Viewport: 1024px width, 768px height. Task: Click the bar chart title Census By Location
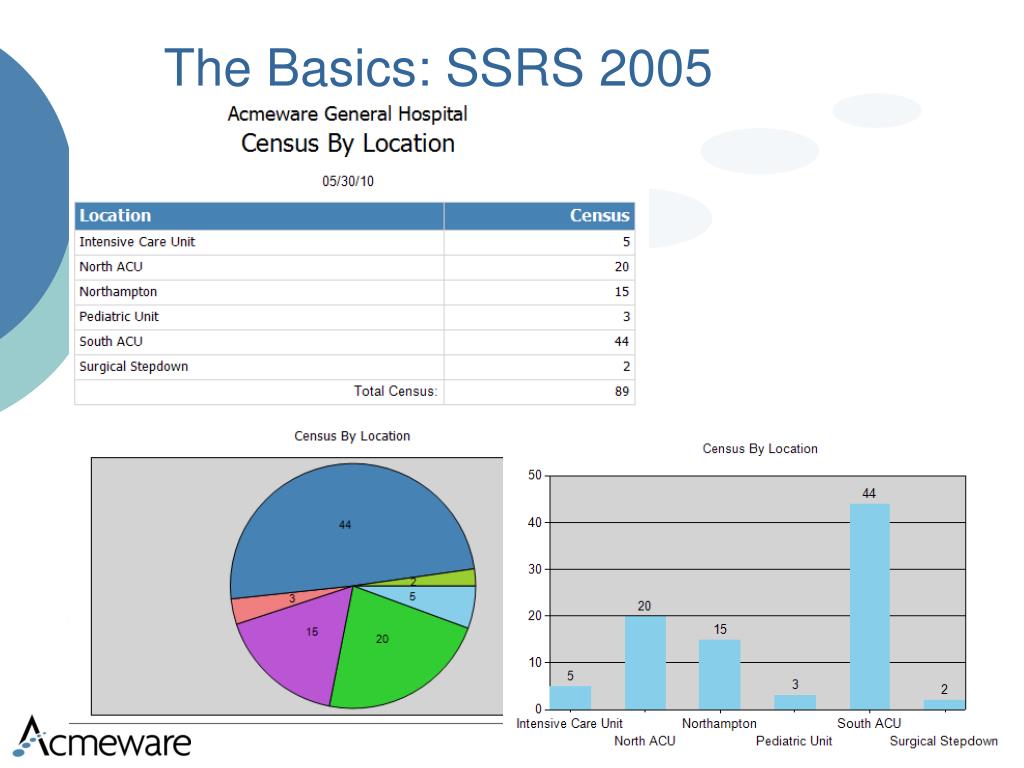click(760, 449)
